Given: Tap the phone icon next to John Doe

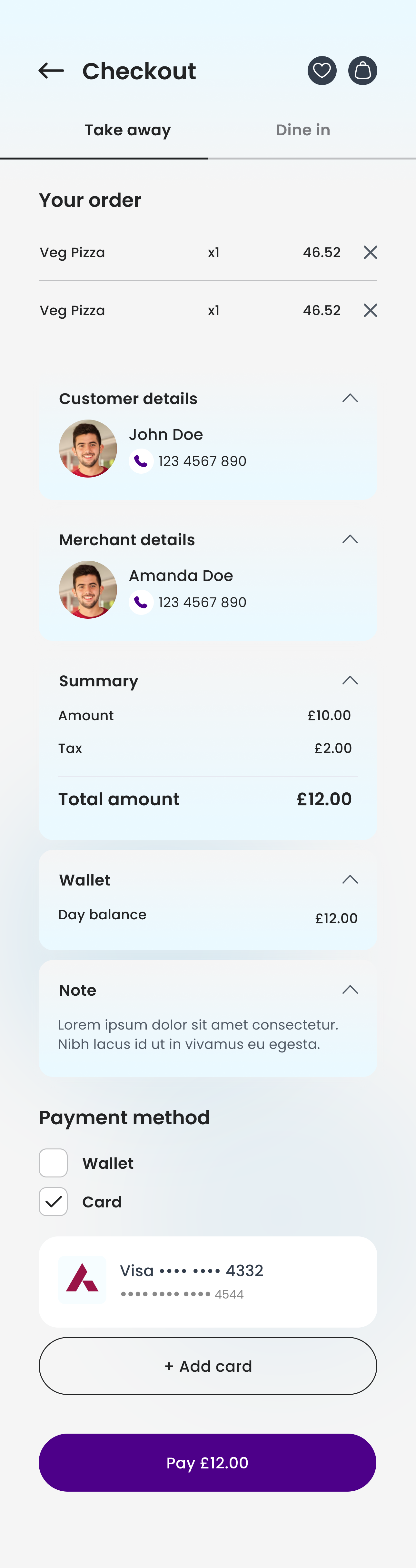Looking at the screenshot, I should coord(141,461).
